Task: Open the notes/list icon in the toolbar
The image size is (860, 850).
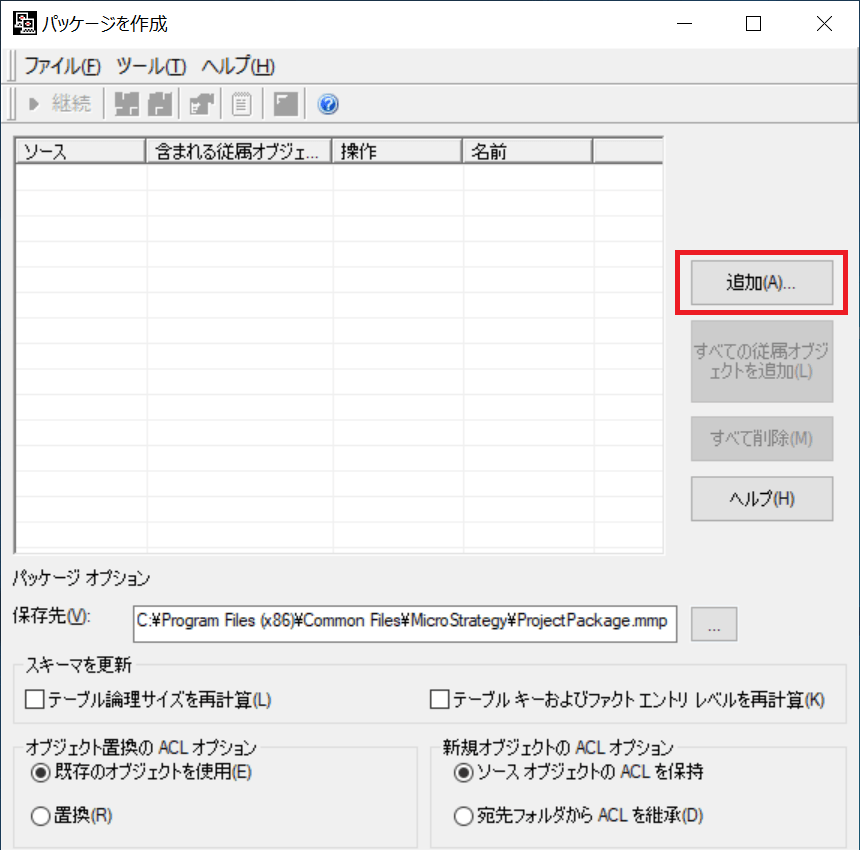Action: [x=240, y=103]
